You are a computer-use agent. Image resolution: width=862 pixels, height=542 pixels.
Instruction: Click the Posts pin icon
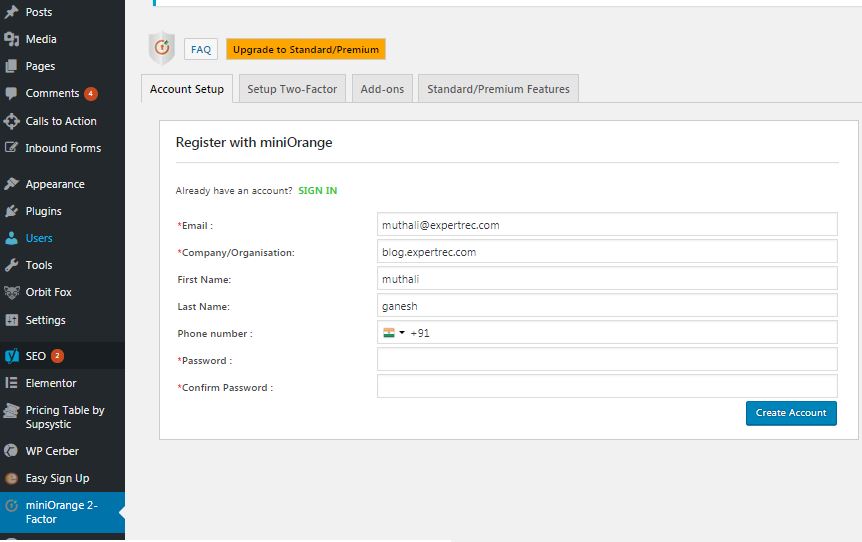[11, 12]
